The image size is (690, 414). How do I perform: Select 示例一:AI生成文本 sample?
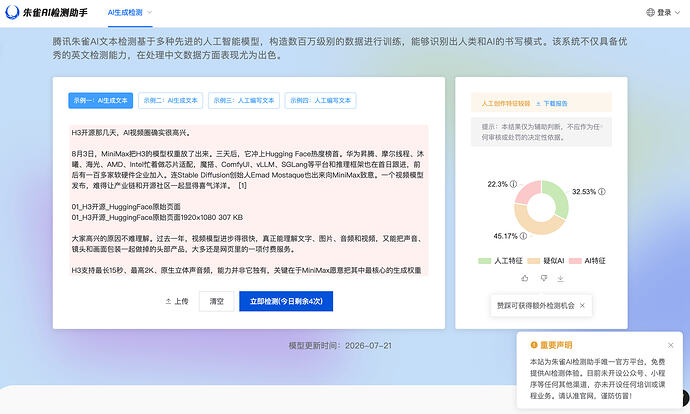pos(100,101)
